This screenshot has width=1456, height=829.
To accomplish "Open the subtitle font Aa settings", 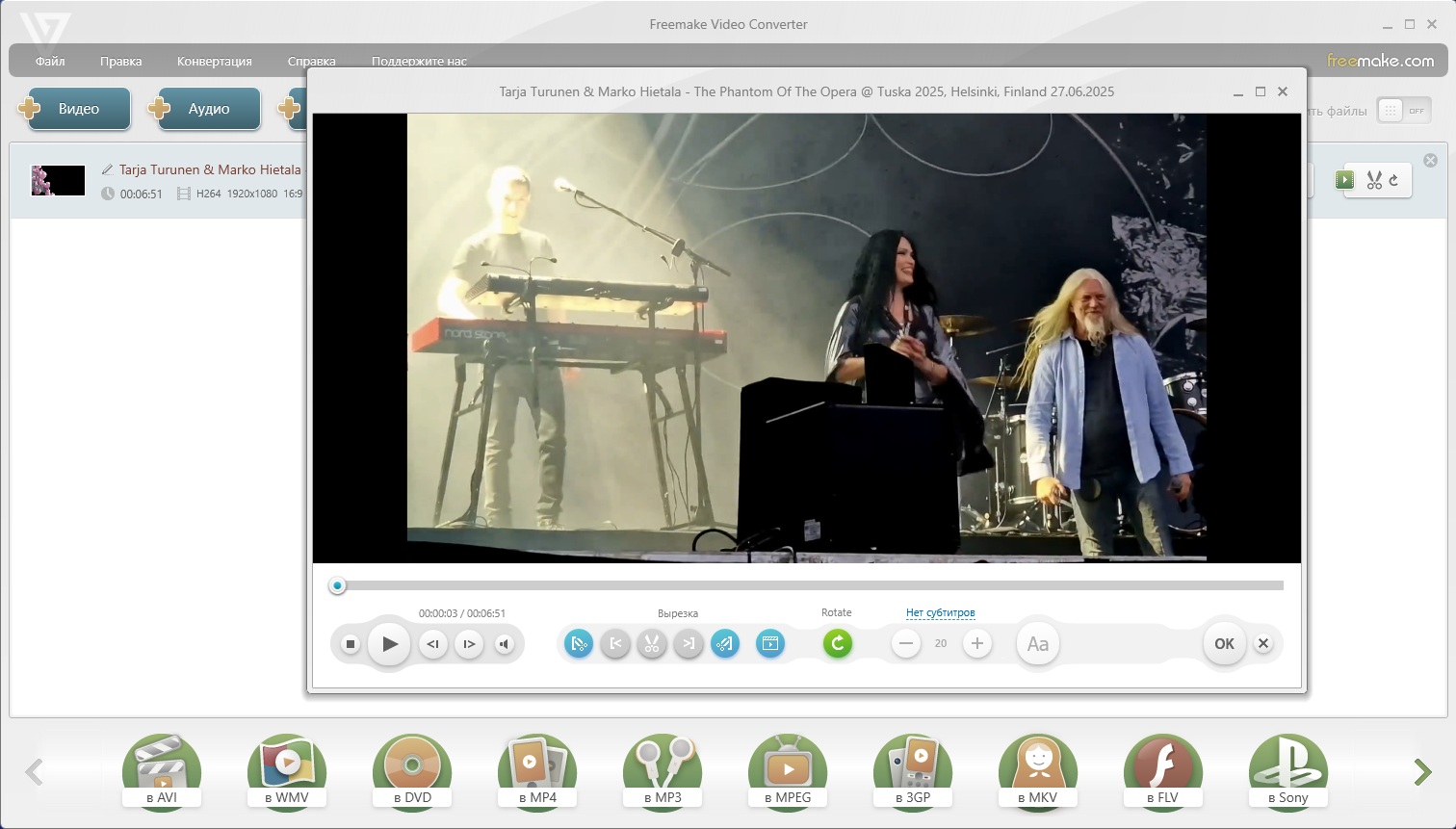I will (x=1037, y=644).
